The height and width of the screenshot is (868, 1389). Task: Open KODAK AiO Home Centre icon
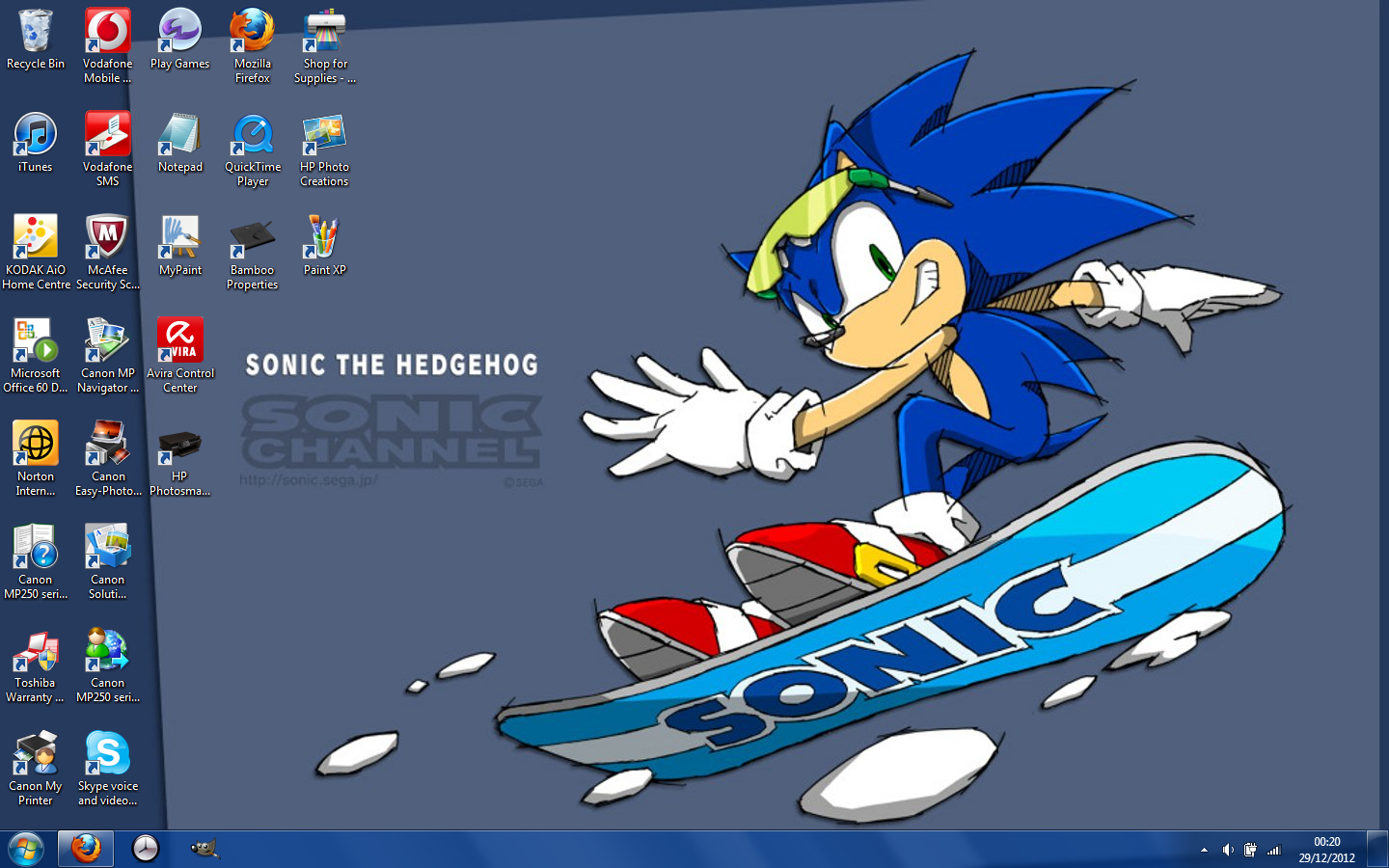[36, 253]
